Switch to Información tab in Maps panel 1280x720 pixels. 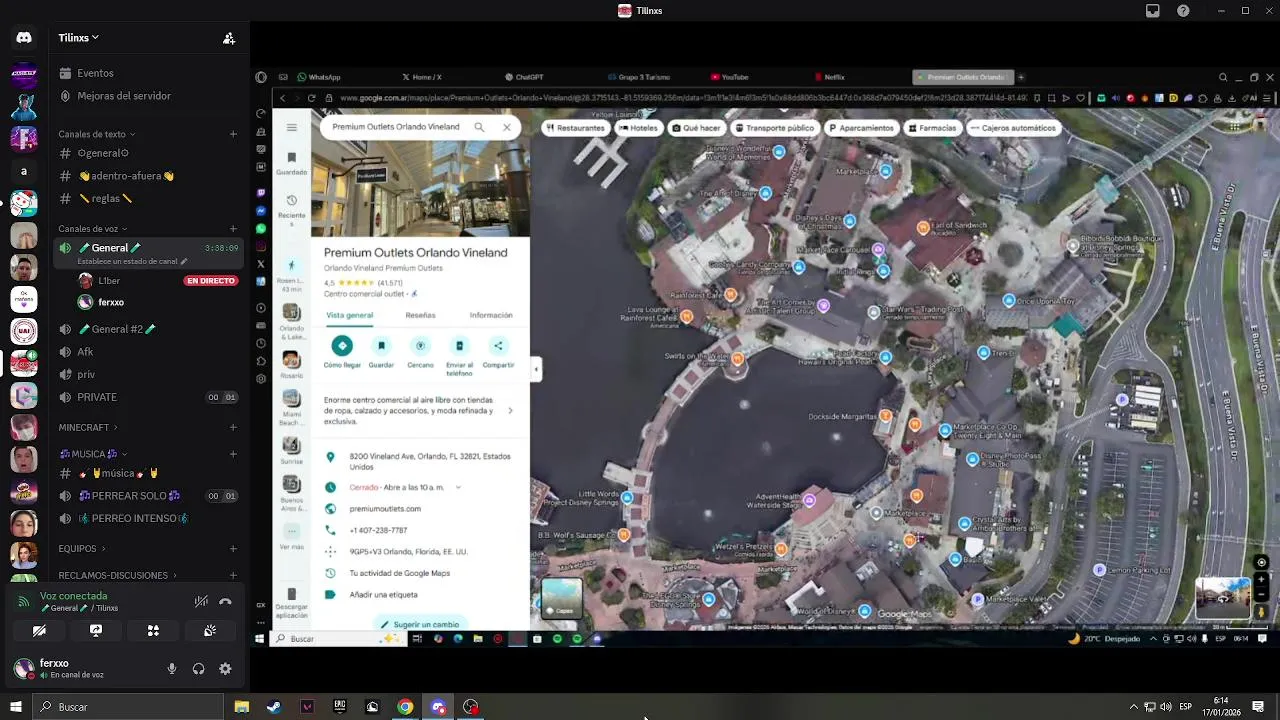pyautogui.click(x=491, y=315)
